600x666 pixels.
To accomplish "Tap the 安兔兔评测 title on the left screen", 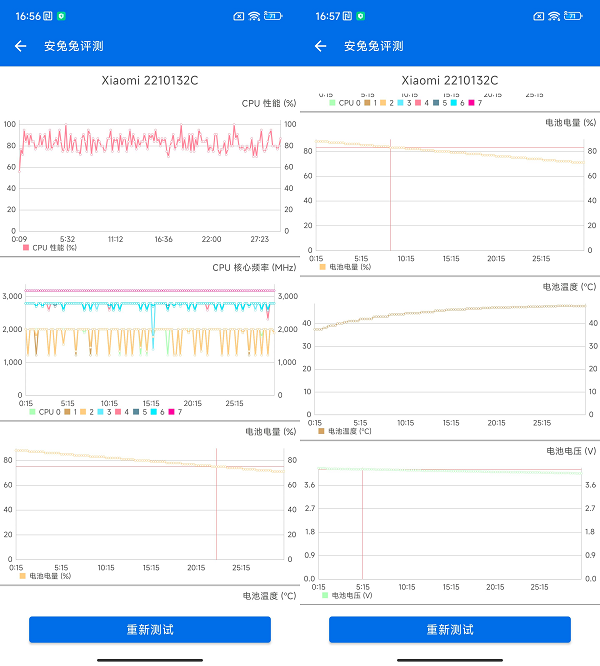I will [x=74, y=46].
